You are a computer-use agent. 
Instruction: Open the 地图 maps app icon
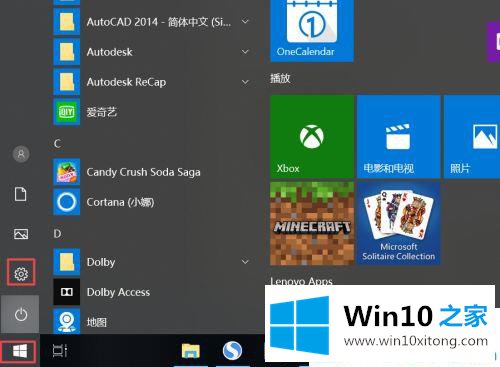[x=67, y=321]
